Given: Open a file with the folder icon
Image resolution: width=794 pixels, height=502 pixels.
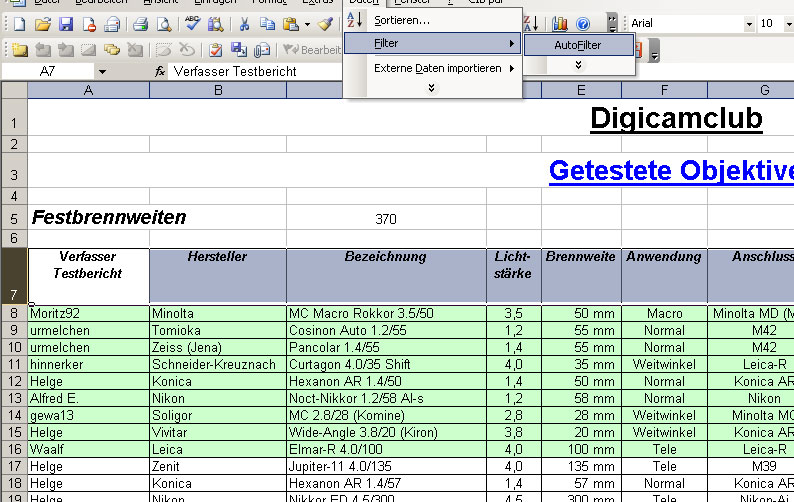Looking at the screenshot, I should pyautogui.click(x=41, y=24).
